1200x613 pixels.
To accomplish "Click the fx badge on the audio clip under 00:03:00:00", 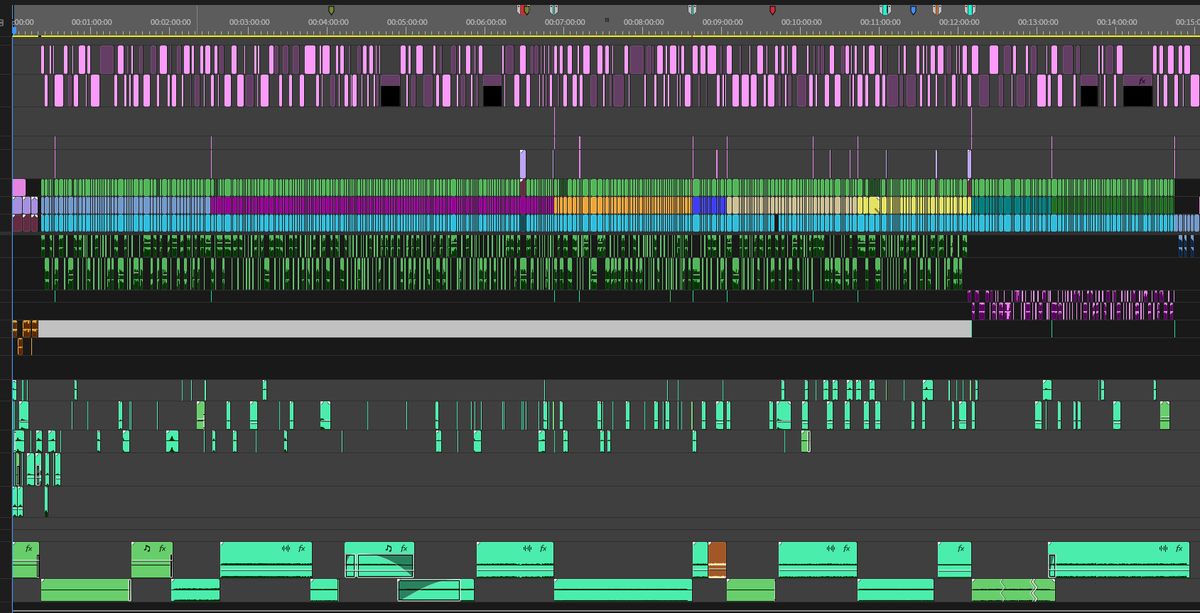I will 303,548.
